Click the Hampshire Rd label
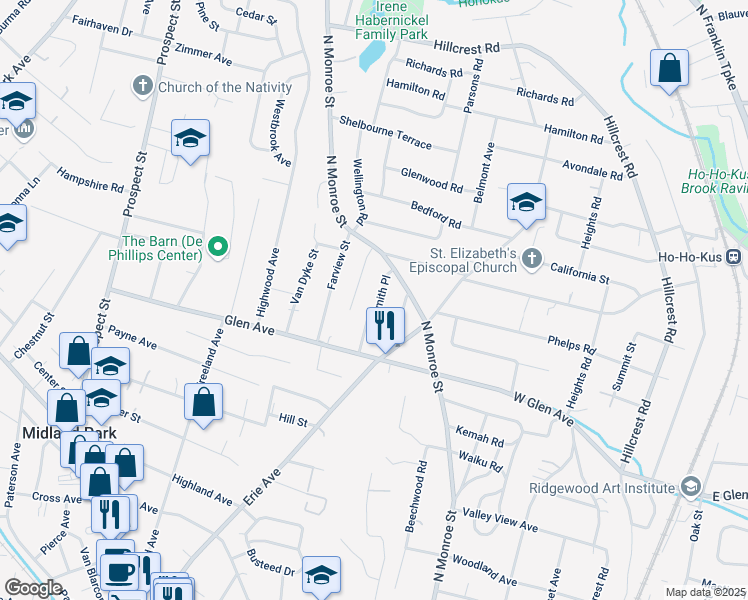Screen dimensions: 748x600 click(90, 180)
